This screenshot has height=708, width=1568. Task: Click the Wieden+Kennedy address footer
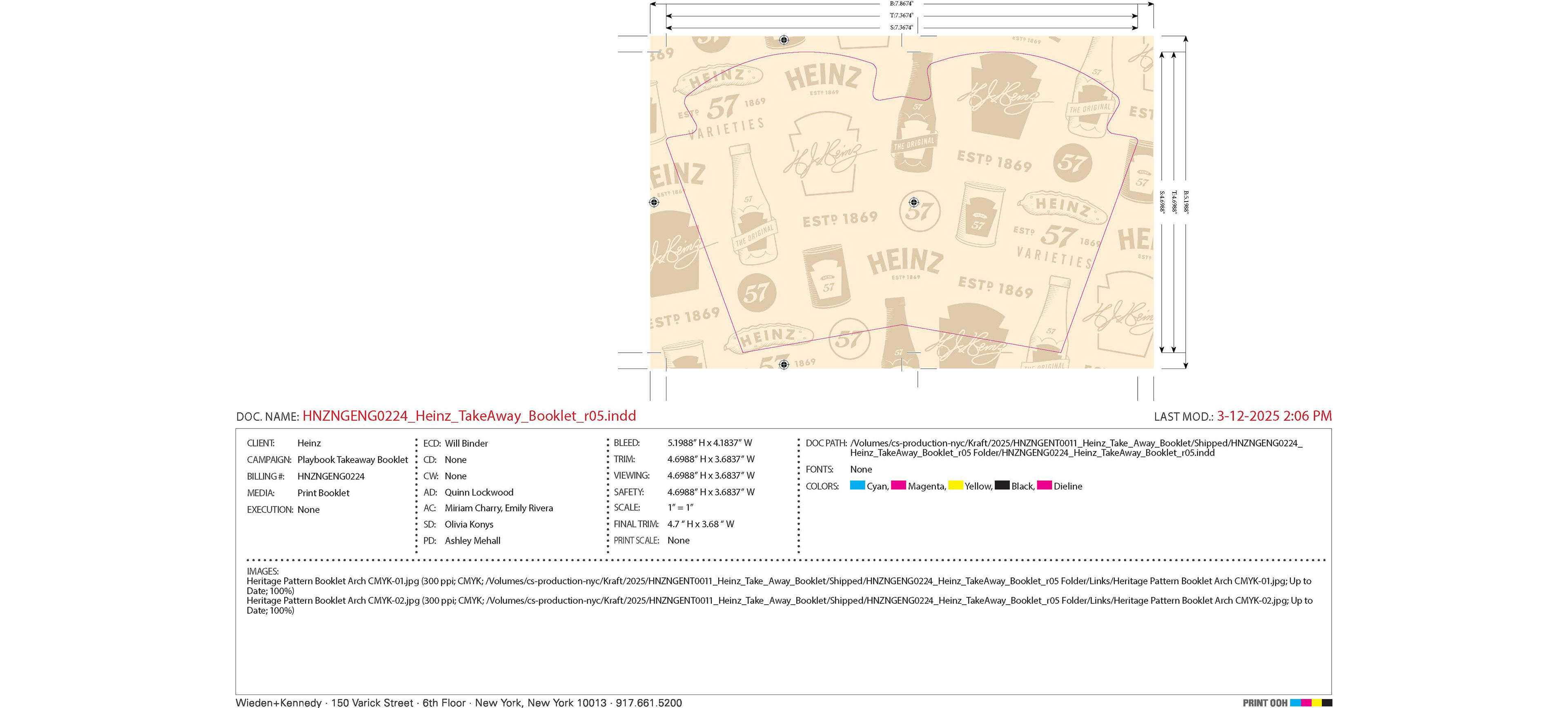pos(459,703)
